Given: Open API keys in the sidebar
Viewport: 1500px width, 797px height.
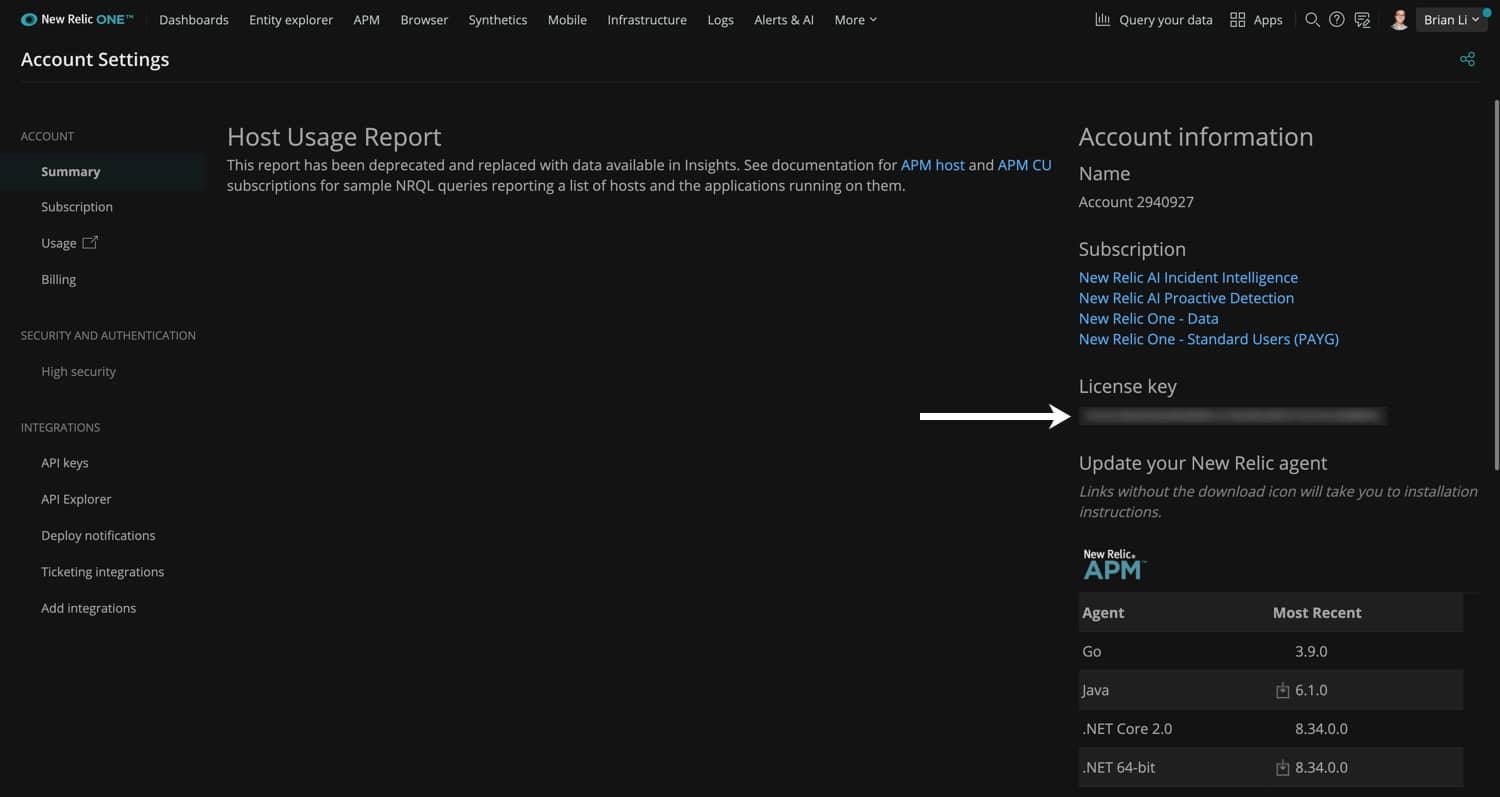Looking at the screenshot, I should click(x=65, y=463).
